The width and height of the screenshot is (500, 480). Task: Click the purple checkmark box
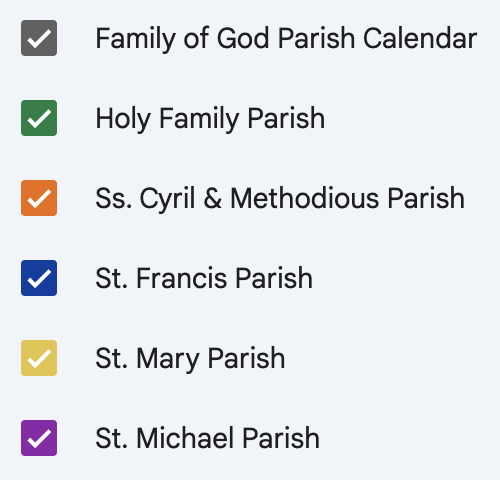coord(39,438)
